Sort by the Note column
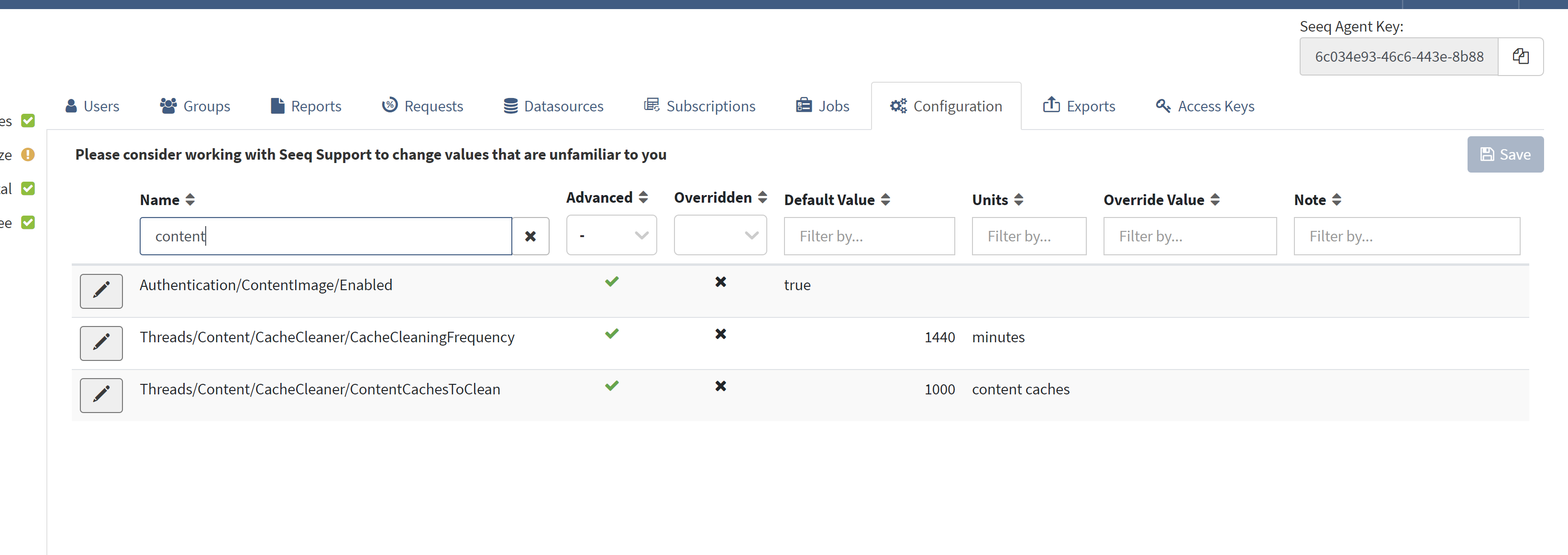Image resolution: width=1568 pixels, height=555 pixels. (x=1336, y=200)
